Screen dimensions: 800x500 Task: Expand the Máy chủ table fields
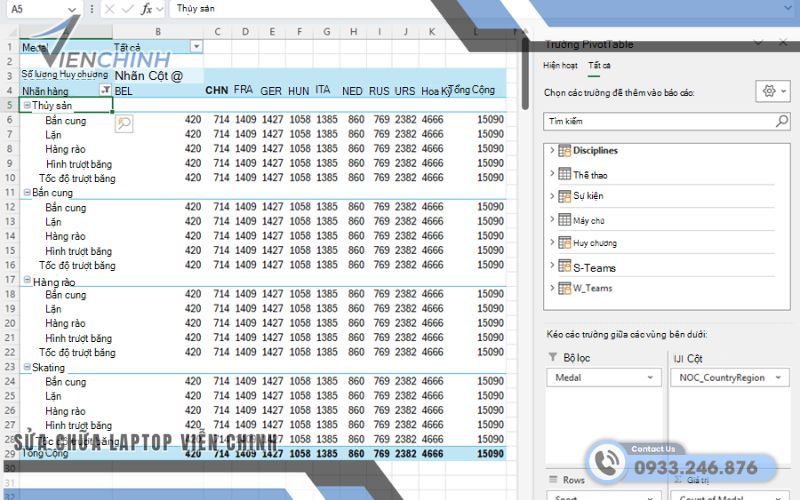pos(552,219)
